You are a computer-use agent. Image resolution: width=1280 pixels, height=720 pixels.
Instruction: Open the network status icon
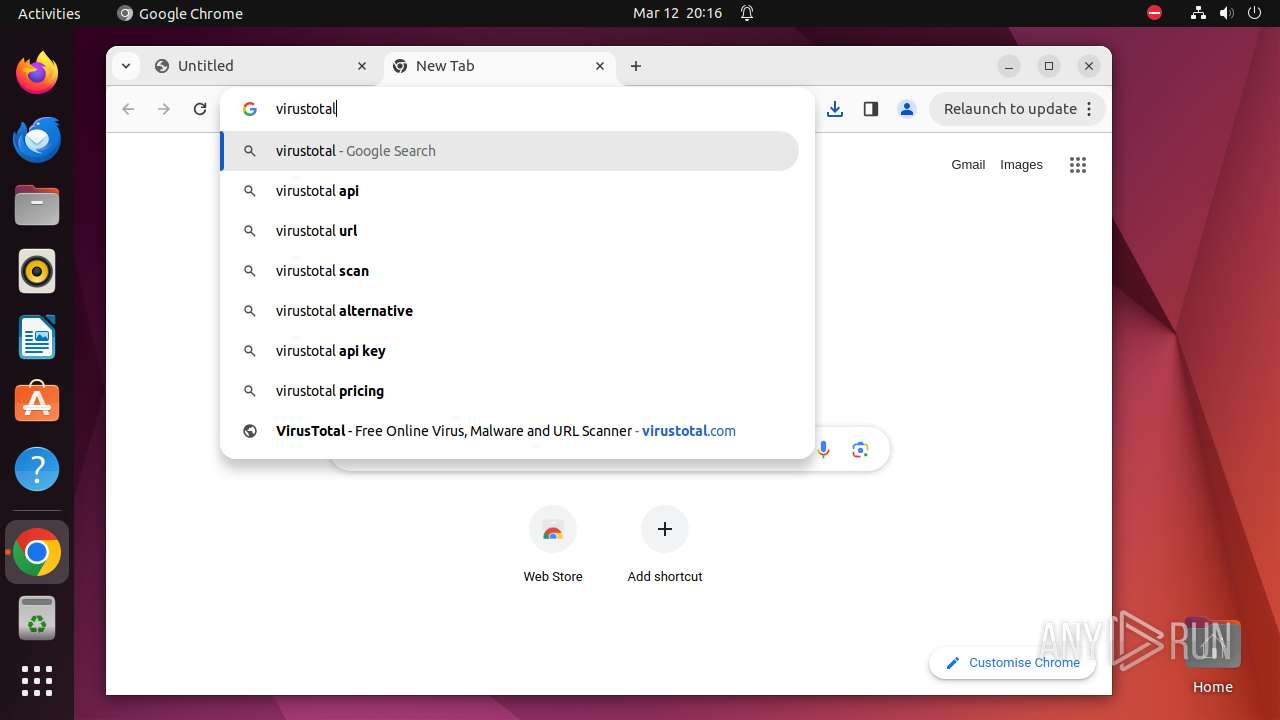[x=1198, y=13]
